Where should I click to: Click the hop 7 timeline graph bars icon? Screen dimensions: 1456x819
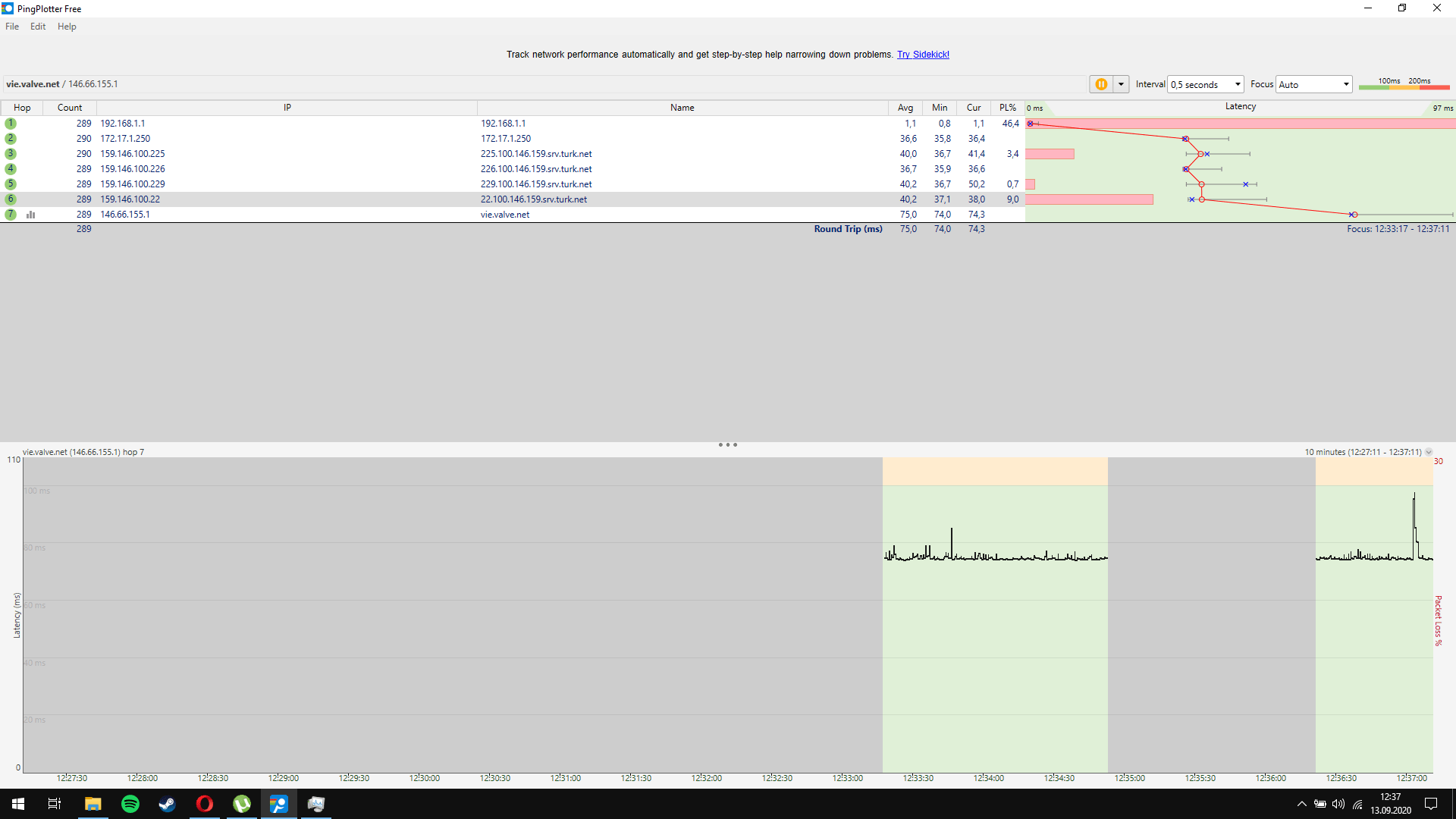pyautogui.click(x=31, y=215)
